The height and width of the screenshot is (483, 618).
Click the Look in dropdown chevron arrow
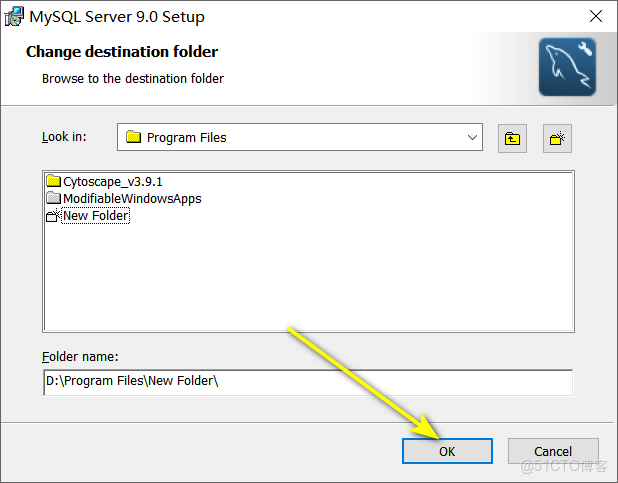click(x=472, y=137)
